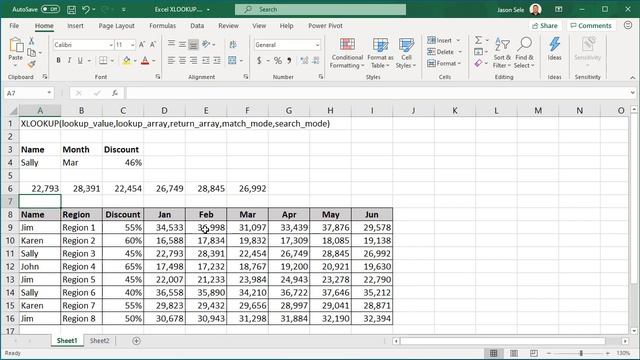The height and width of the screenshot is (360, 640).
Task: Click the Wrap Text icon
Action: pos(233,44)
